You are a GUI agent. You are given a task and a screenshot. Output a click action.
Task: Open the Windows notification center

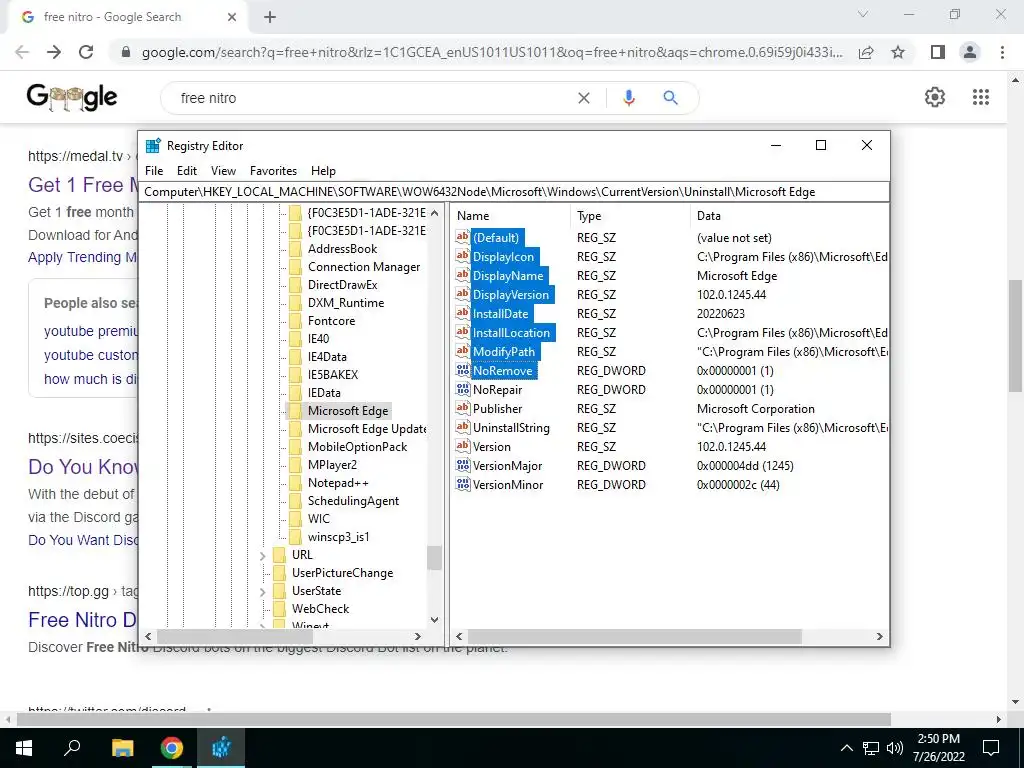[x=991, y=748]
